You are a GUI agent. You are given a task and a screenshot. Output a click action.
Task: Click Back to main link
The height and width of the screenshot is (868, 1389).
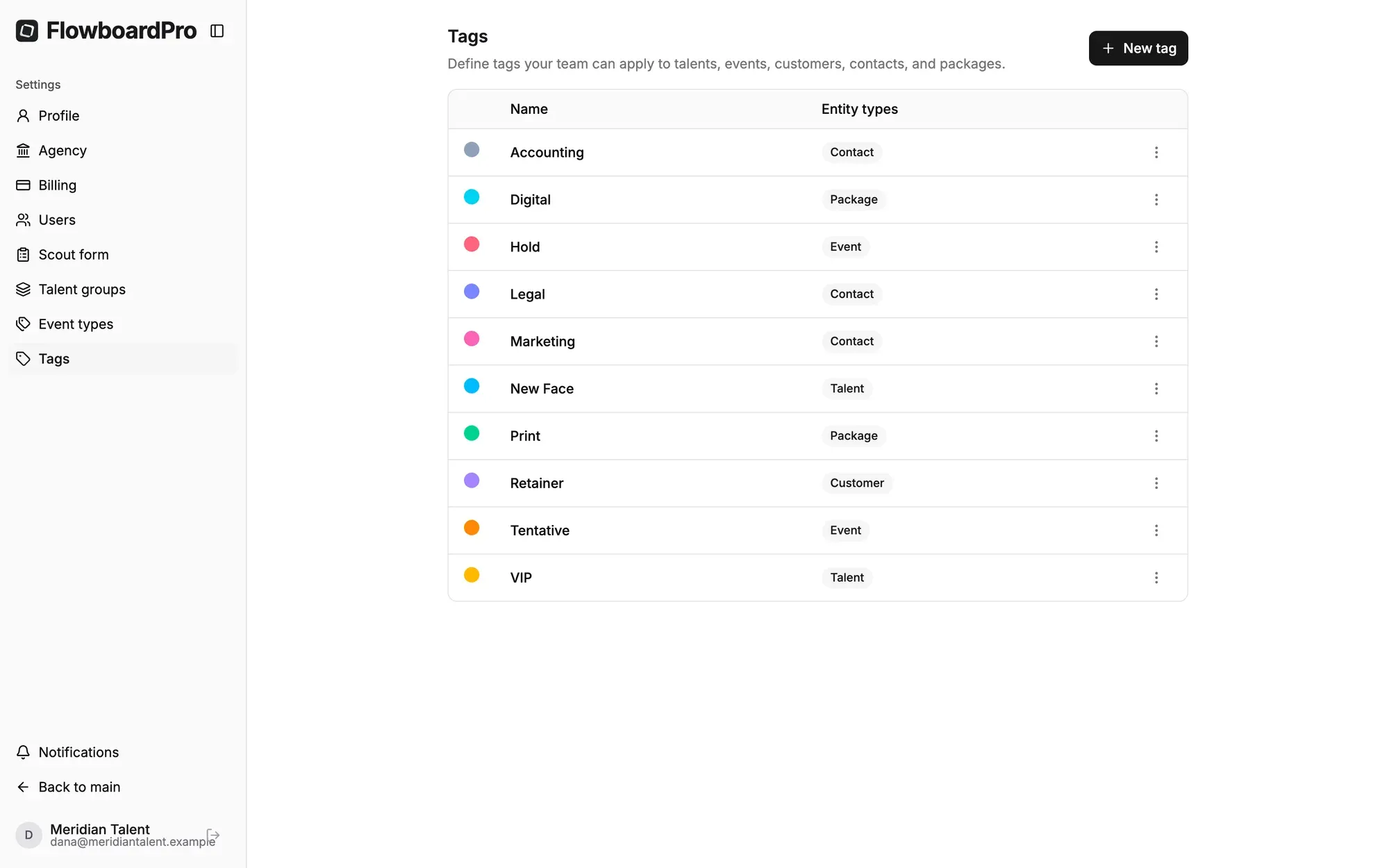(x=123, y=787)
